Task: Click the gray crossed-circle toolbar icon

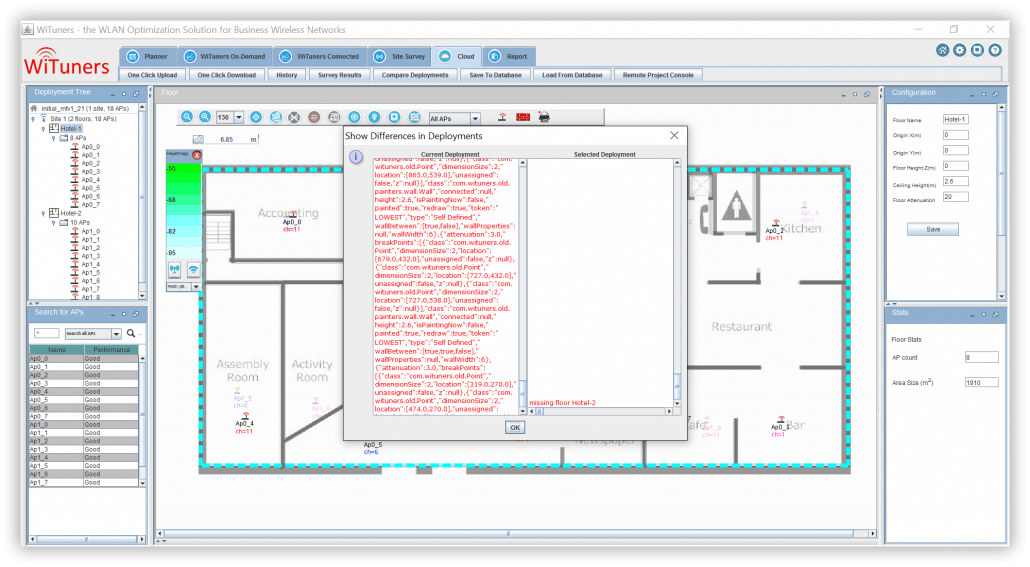Action: point(294,117)
